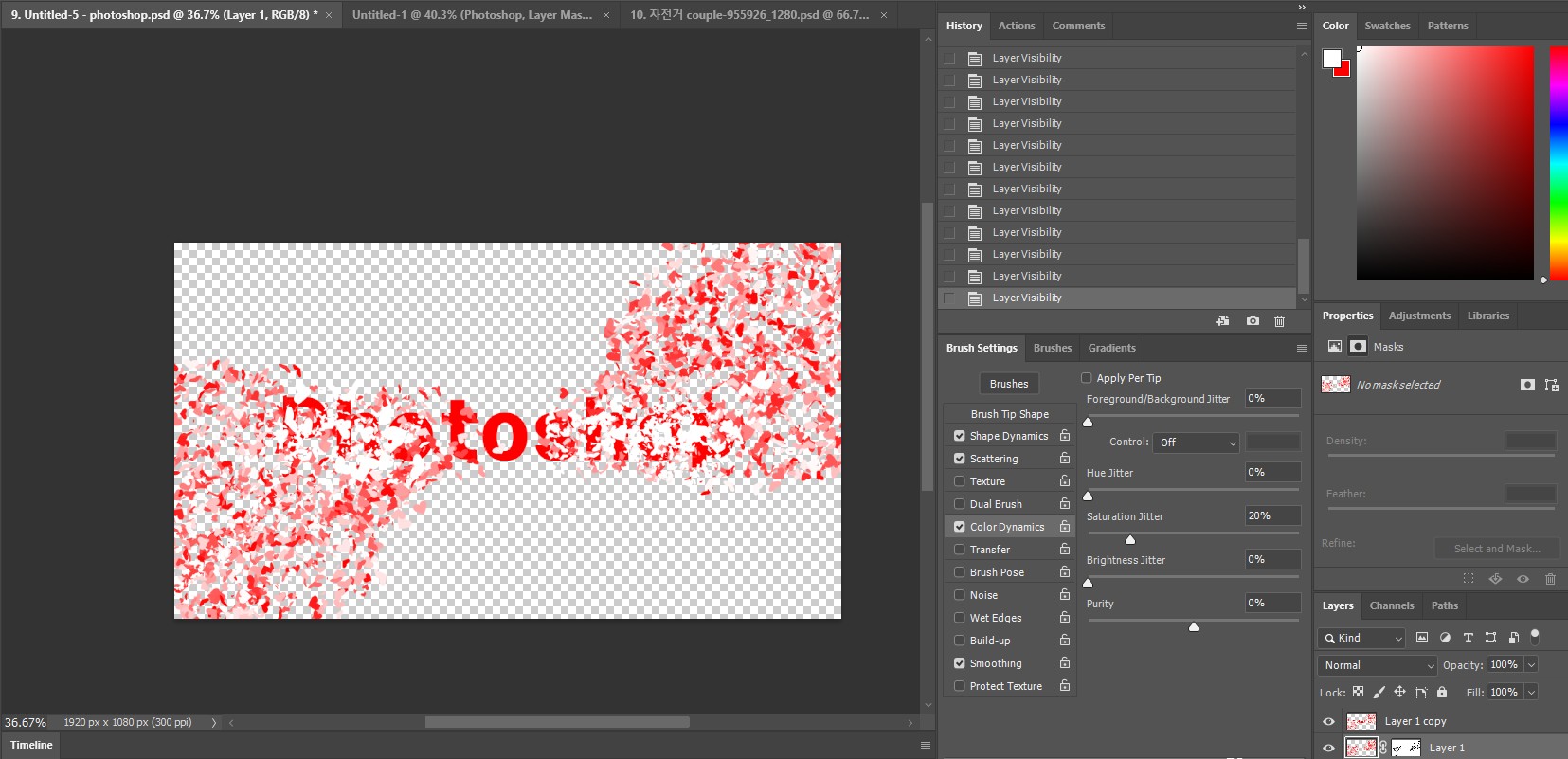Switch to the Channels tab
1568x759 pixels.
coord(1392,605)
